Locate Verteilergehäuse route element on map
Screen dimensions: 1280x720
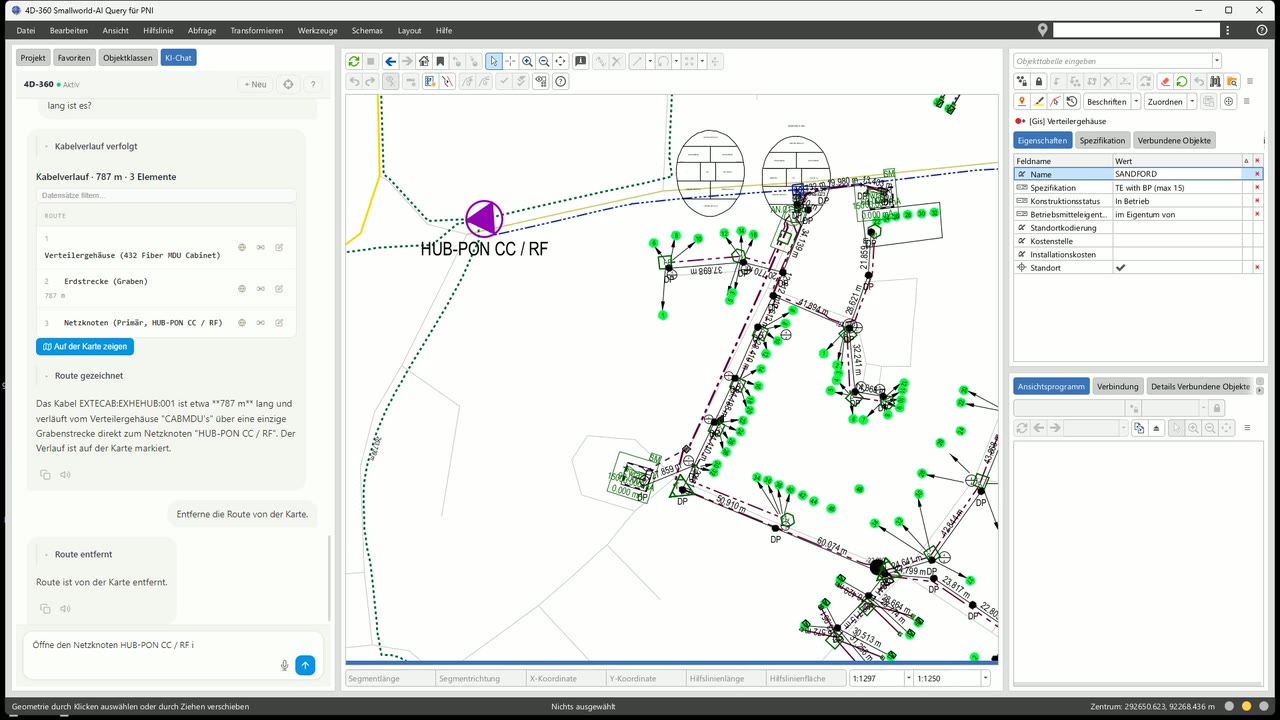pos(242,247)
